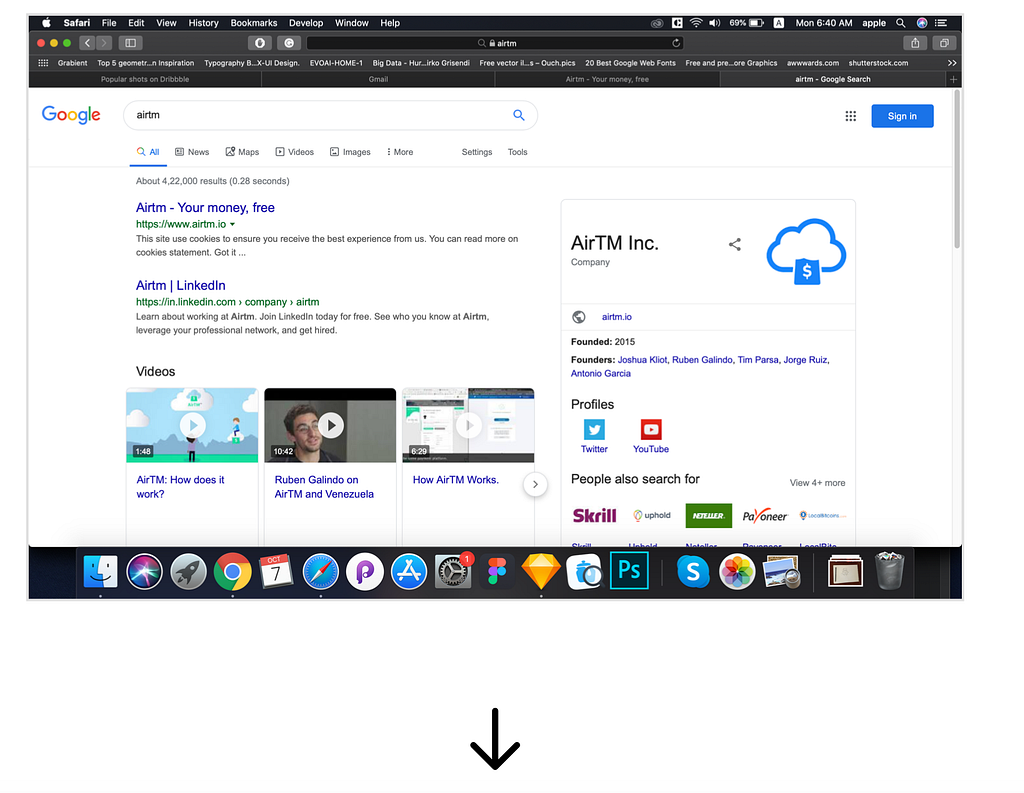Screen dimensions: 1024x793
Task: Open the Trash in the dock
Action: click(x=889, y=570)
